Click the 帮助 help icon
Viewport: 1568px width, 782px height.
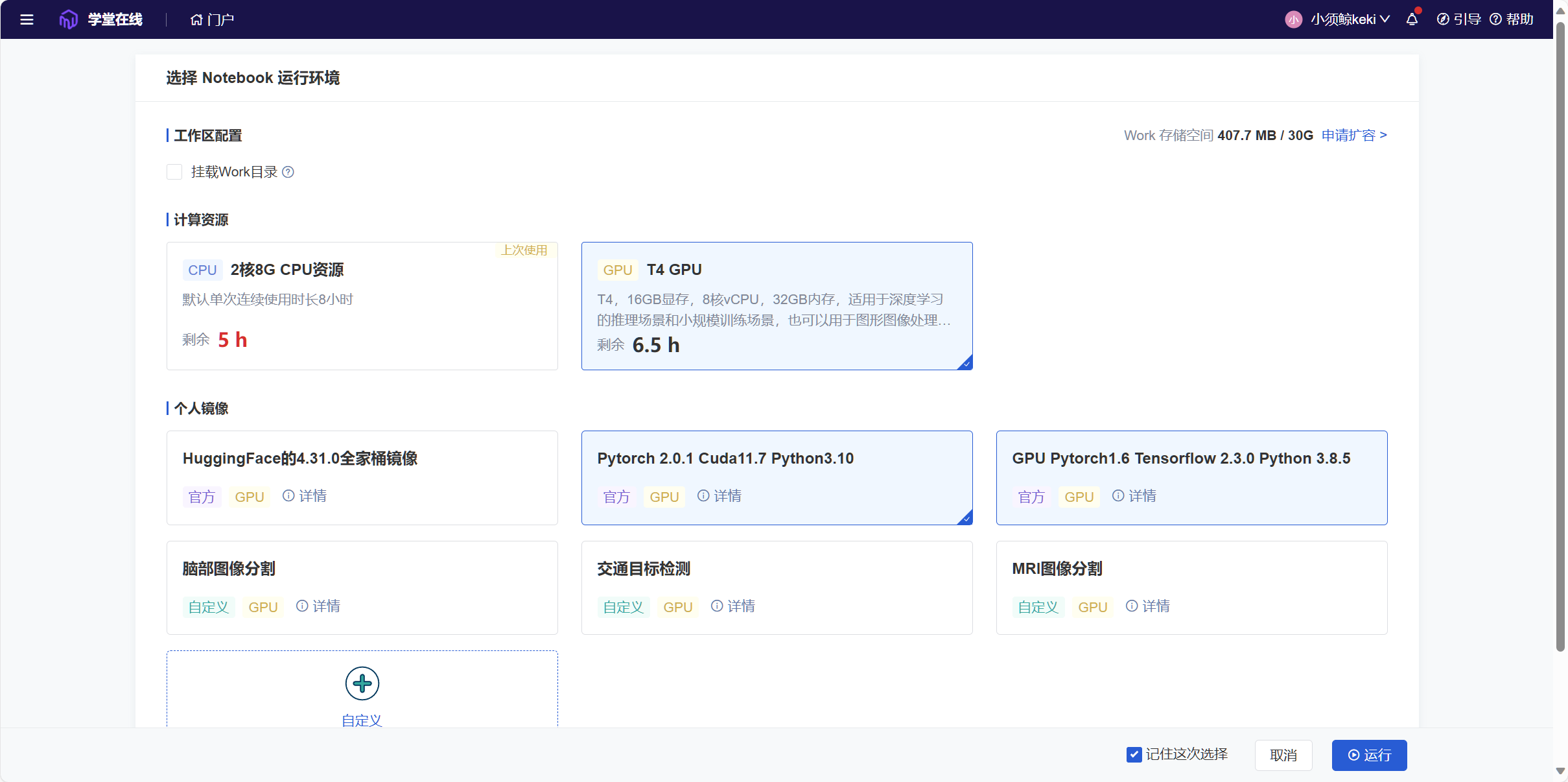point(1495,19)
